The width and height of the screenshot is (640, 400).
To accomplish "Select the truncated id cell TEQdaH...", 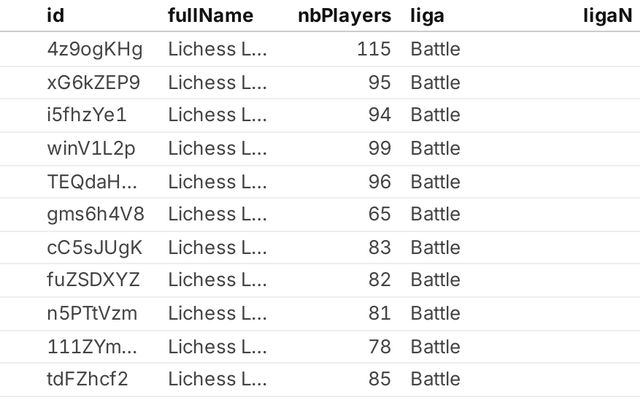I will [92, 181].
